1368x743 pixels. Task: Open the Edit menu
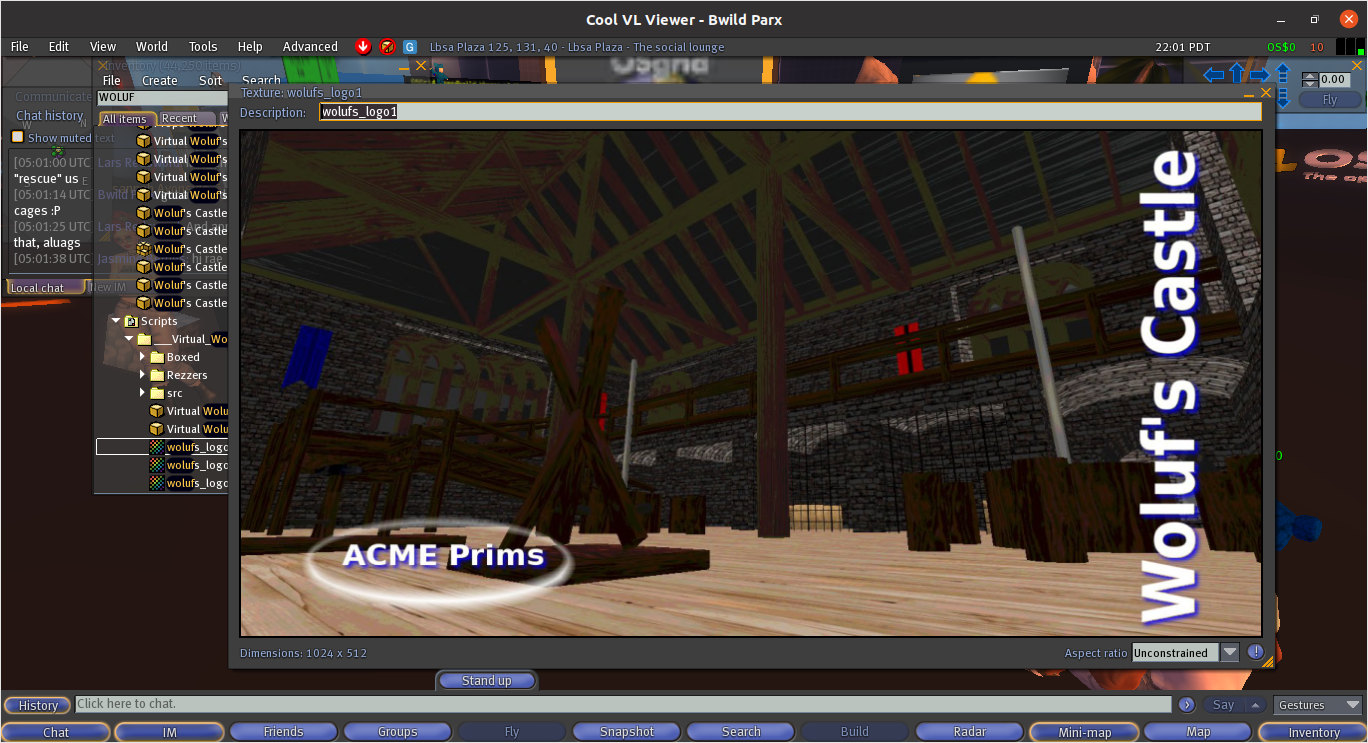[59, 46]
